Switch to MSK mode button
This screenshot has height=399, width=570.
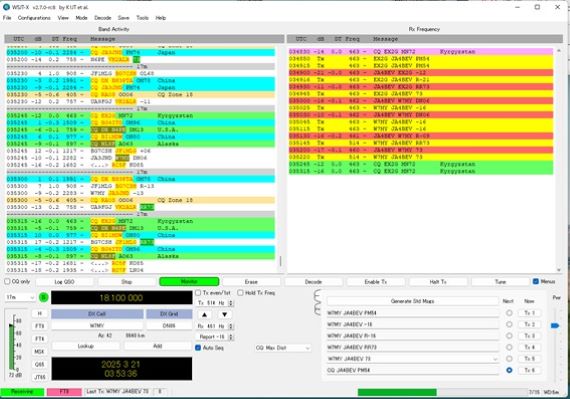(x=40, y=351)
